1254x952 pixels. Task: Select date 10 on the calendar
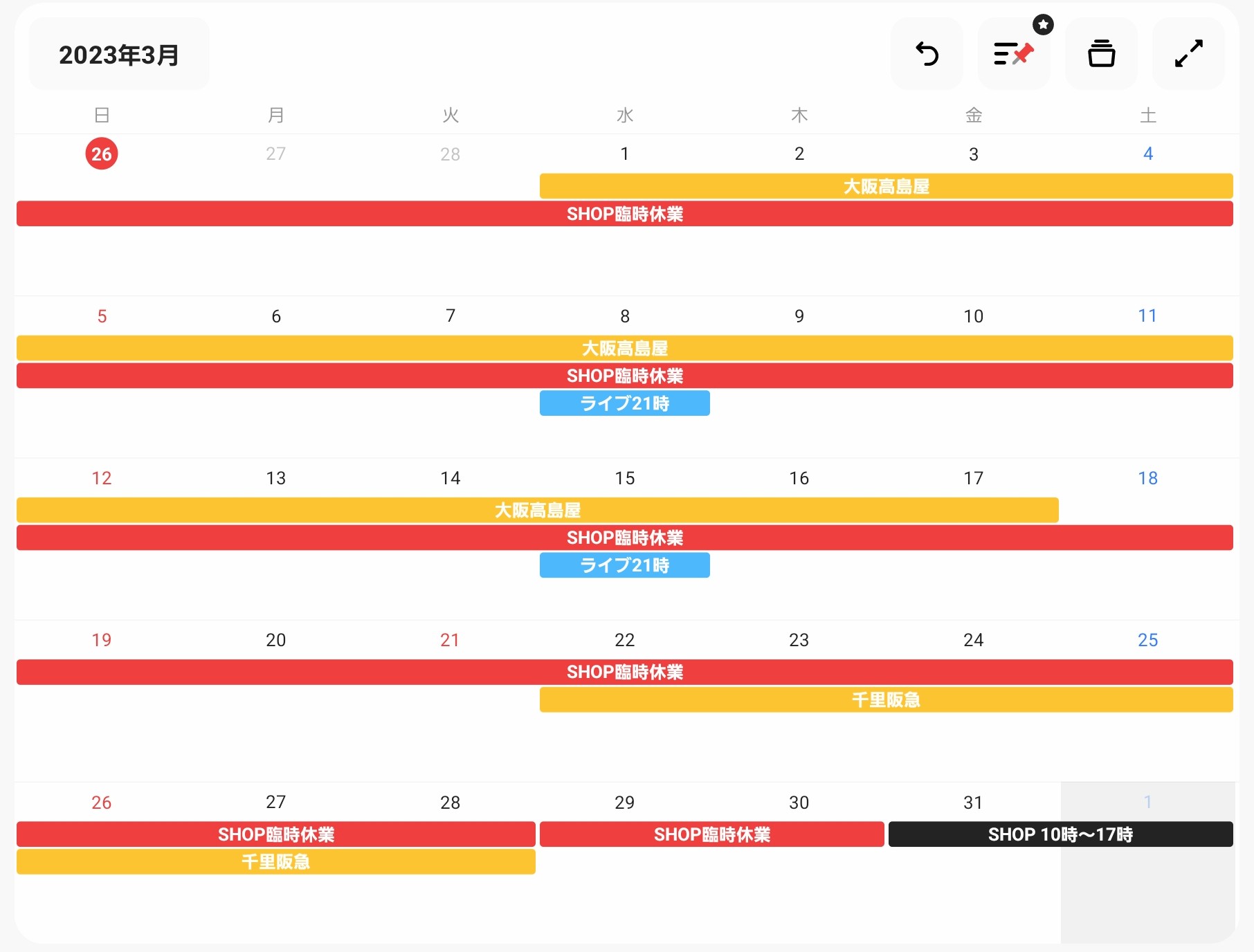coord(974,316)
